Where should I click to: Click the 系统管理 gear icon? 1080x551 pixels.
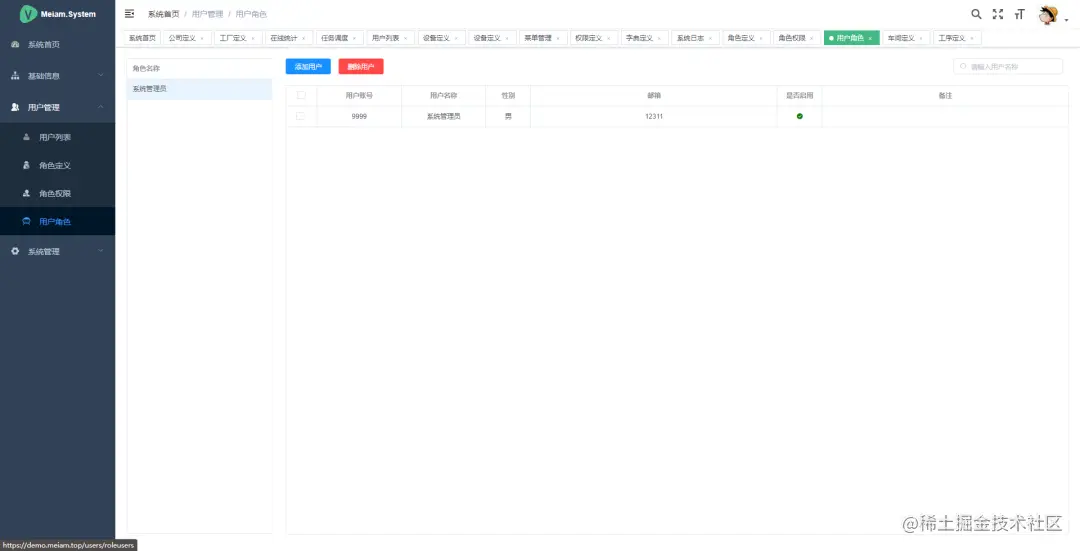point(15,251)
